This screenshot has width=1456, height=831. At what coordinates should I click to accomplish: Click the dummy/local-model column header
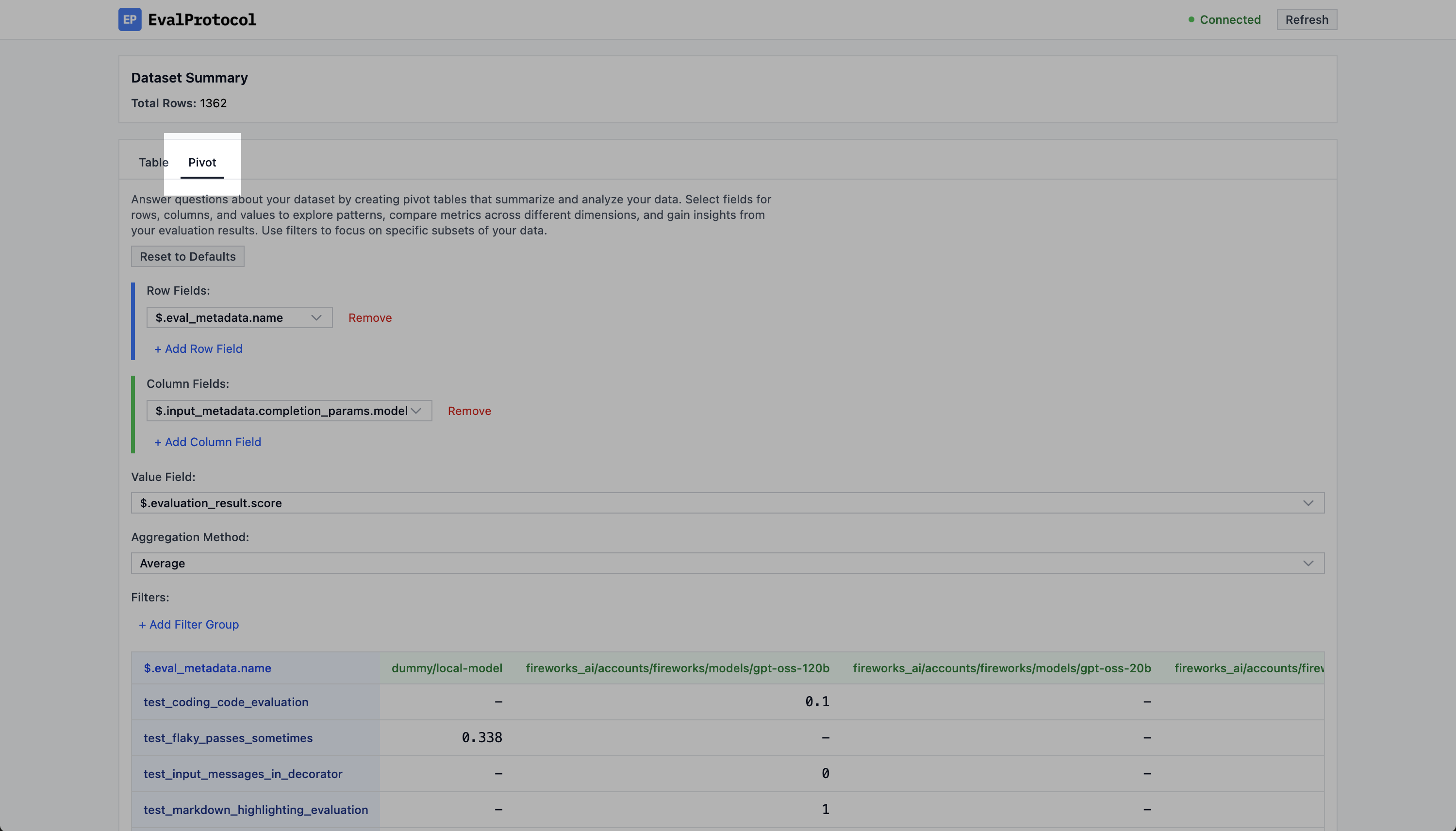[x=446, y=668]
